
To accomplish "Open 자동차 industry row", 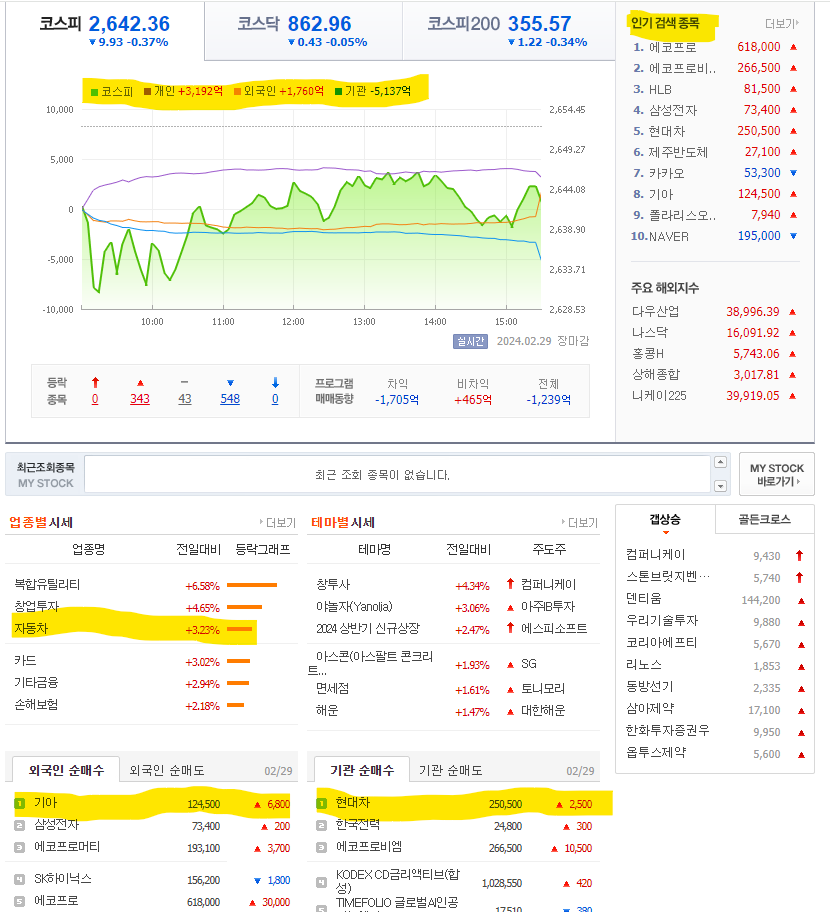I will point(31,629).
